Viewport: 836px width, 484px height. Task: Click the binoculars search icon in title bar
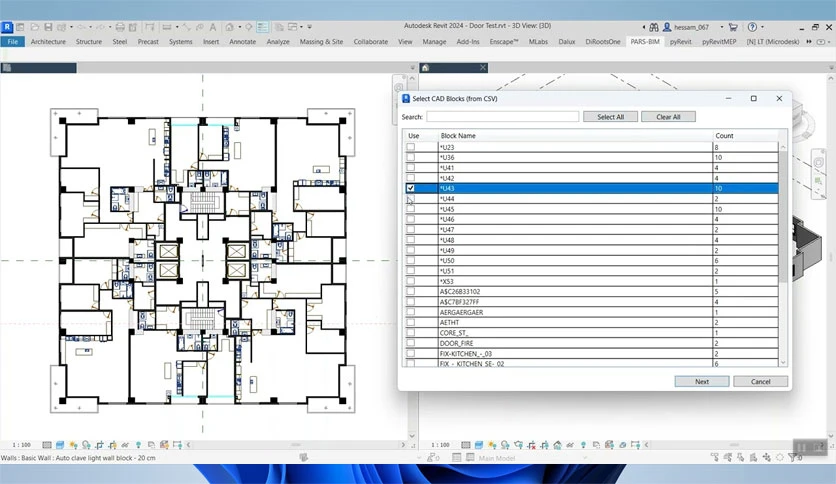click(654, 27)
